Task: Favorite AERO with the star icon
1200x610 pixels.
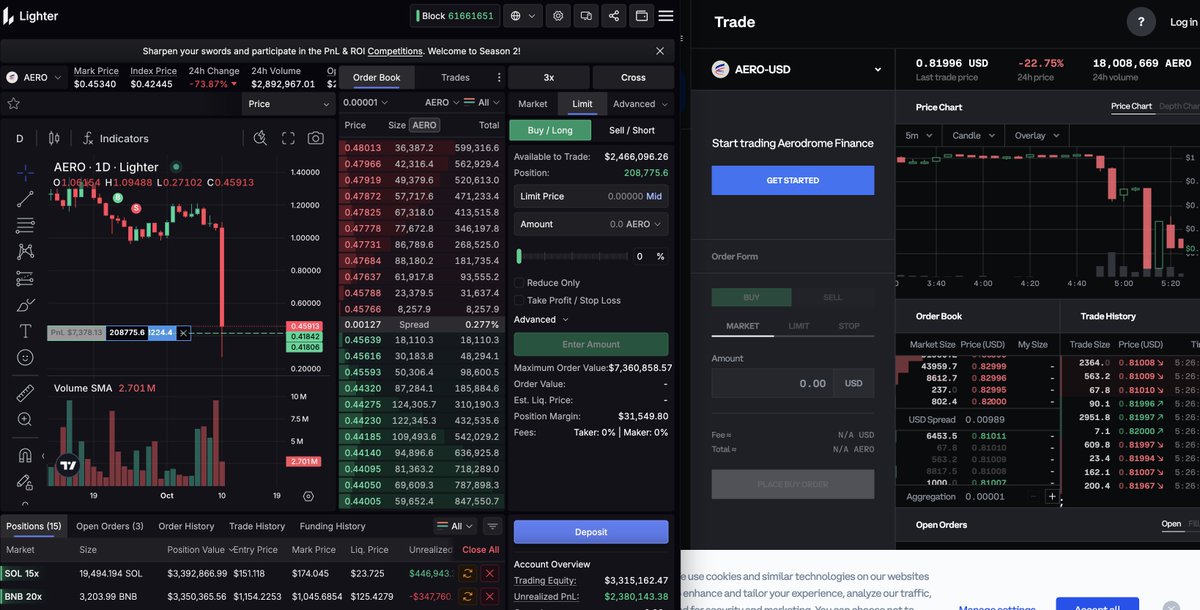Action: (x=13, y=103)
